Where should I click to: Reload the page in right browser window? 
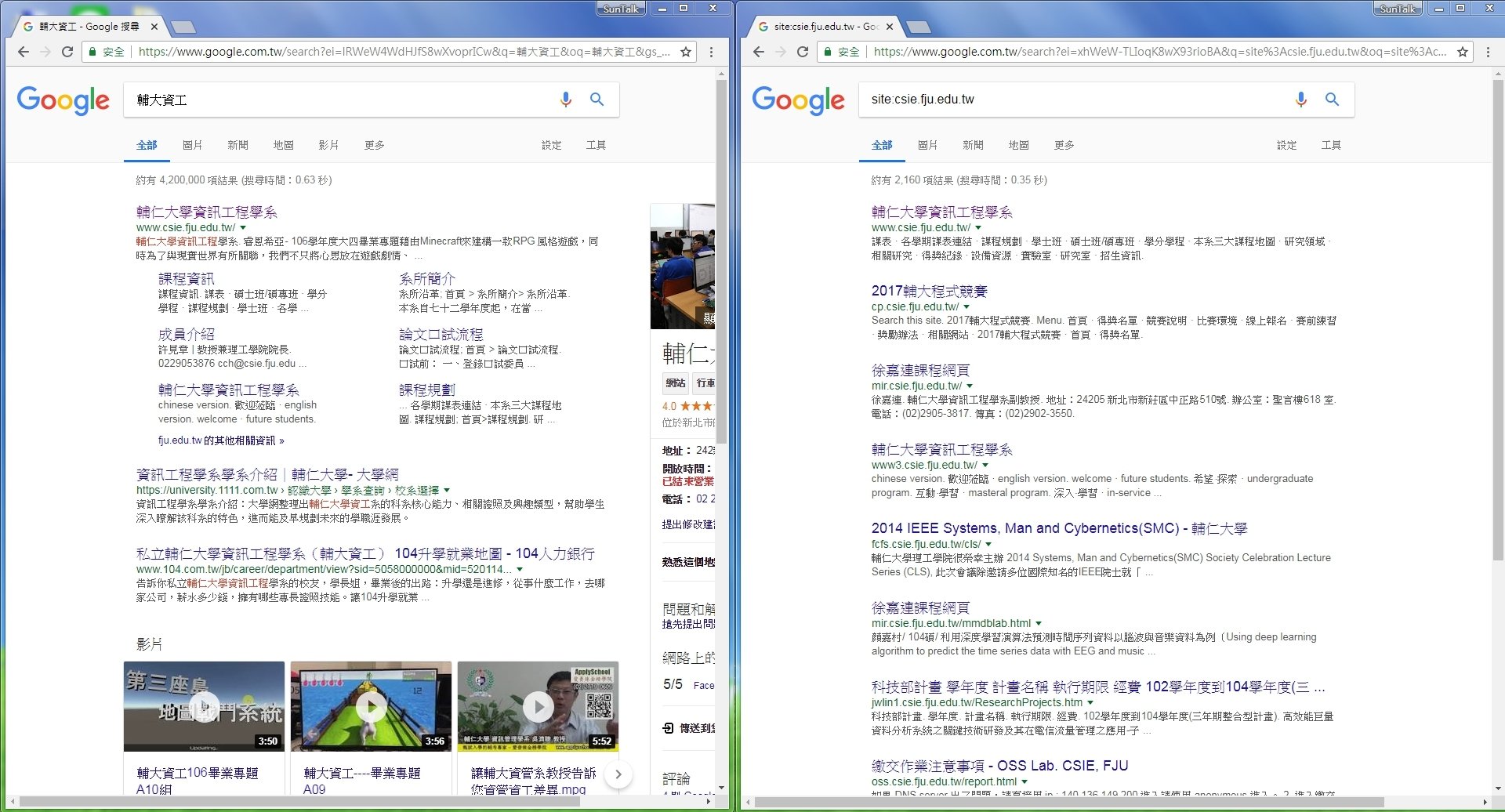(803, 52)
